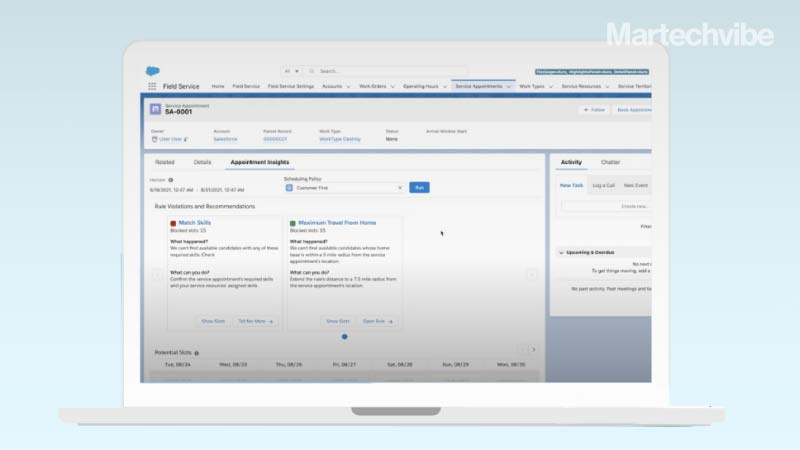Image resolution: width=800 pixels, height=450 pixels.
Task: Click the blue carousel page dot
Action: click(x=344, y=337)
